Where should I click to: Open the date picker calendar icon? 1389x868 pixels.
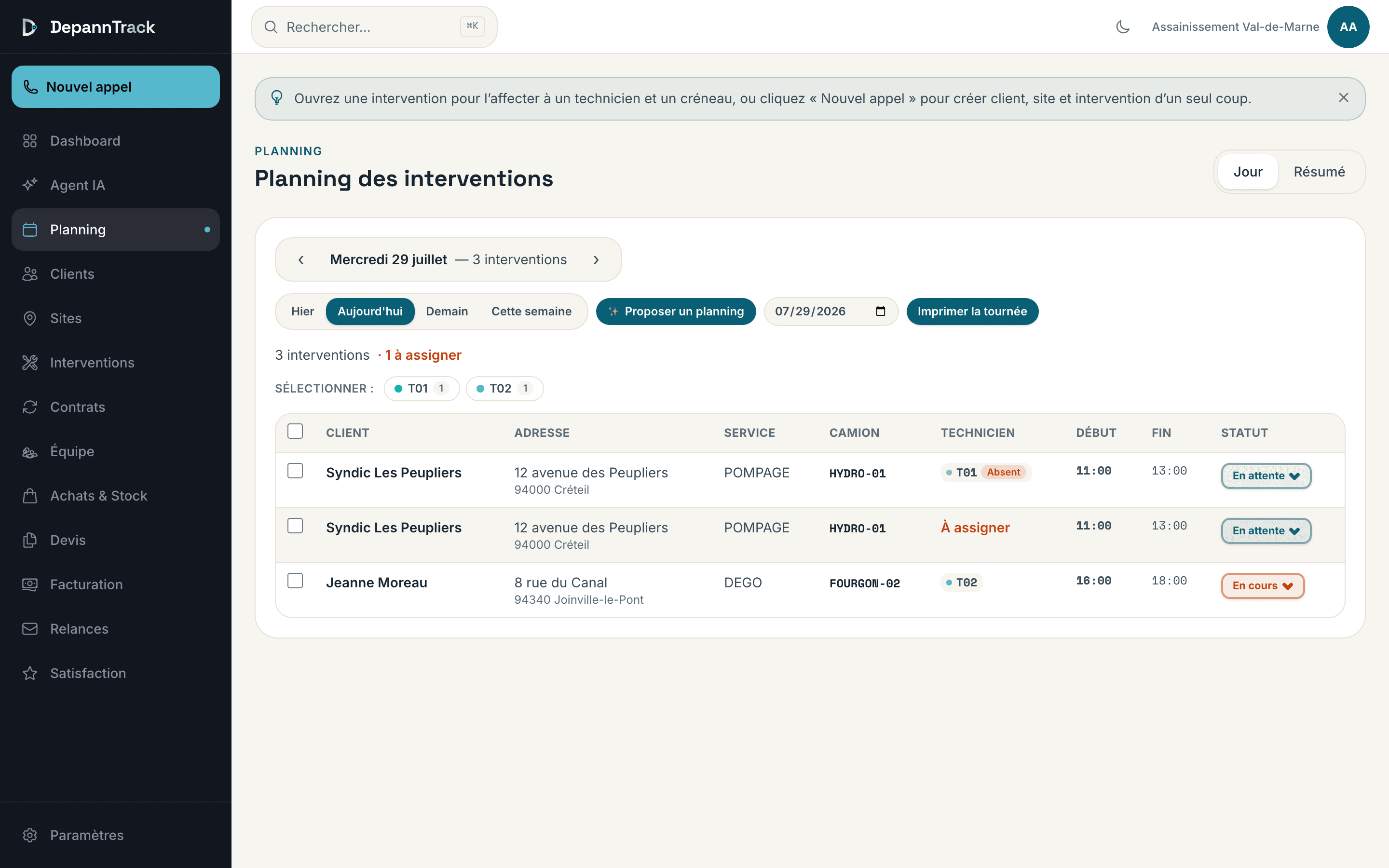coord(881,311)
